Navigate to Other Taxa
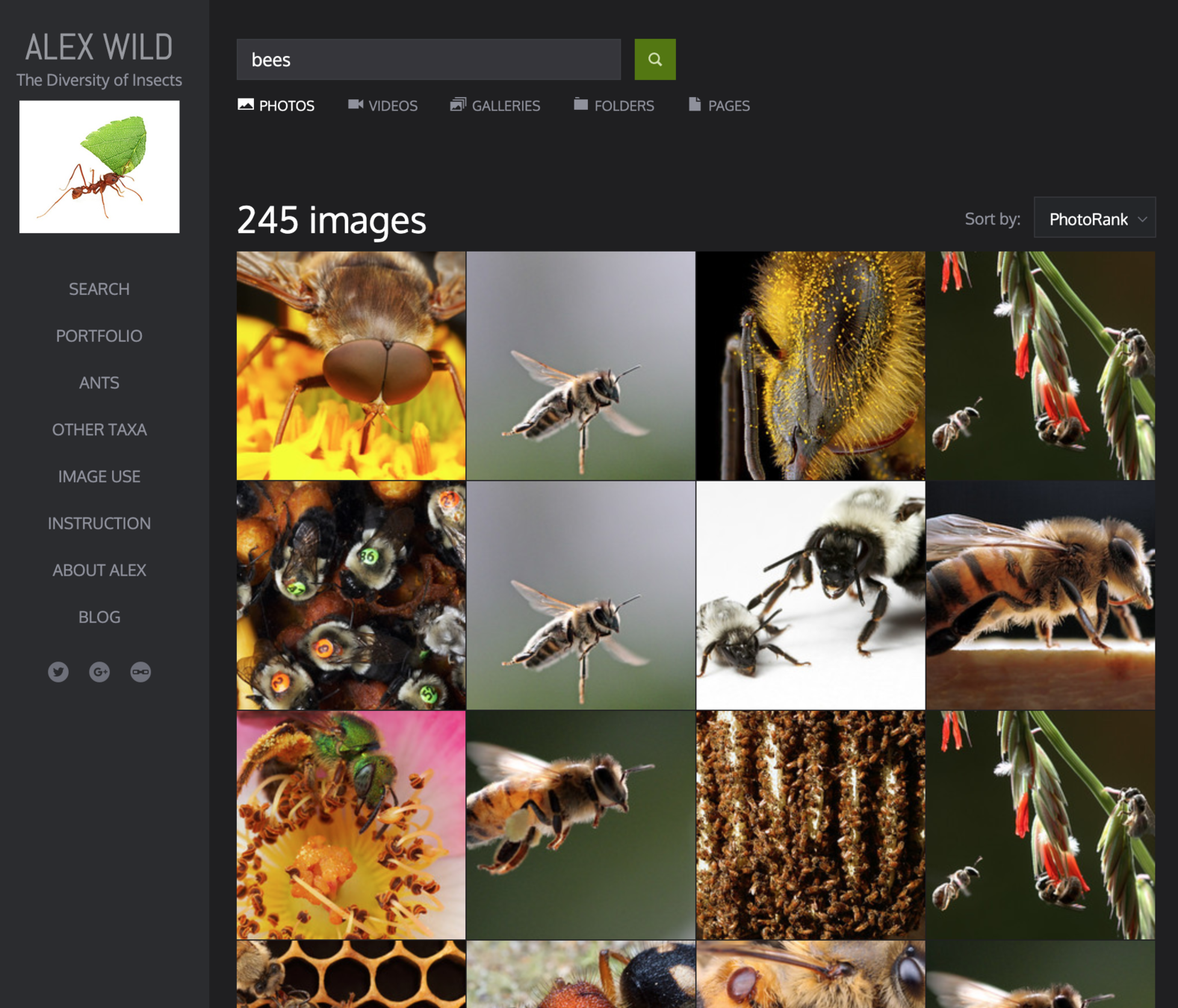Viewport: 1178px width, 1008px height. point(99,430)
